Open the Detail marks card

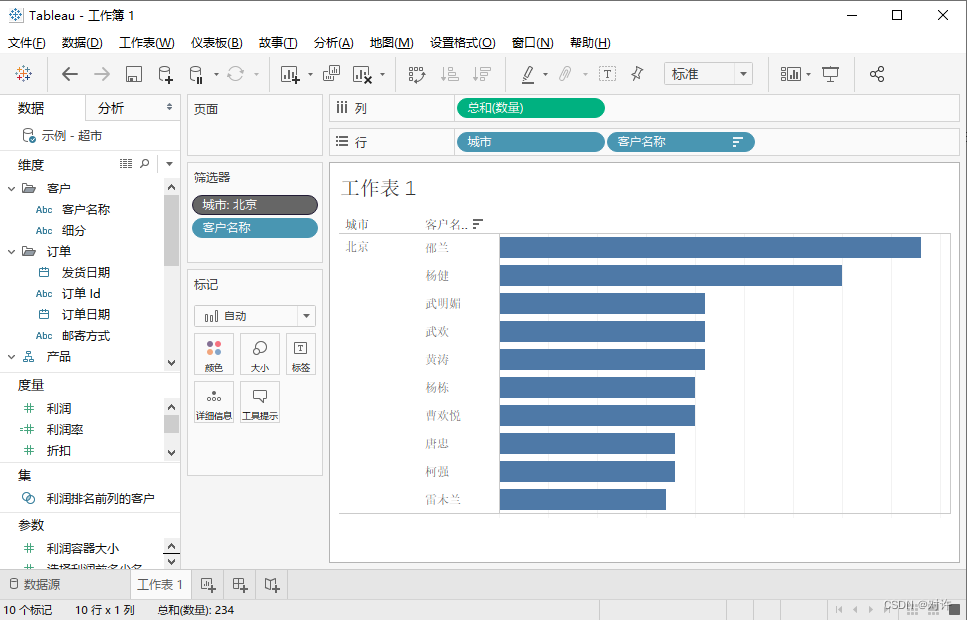tap(214, 402)
